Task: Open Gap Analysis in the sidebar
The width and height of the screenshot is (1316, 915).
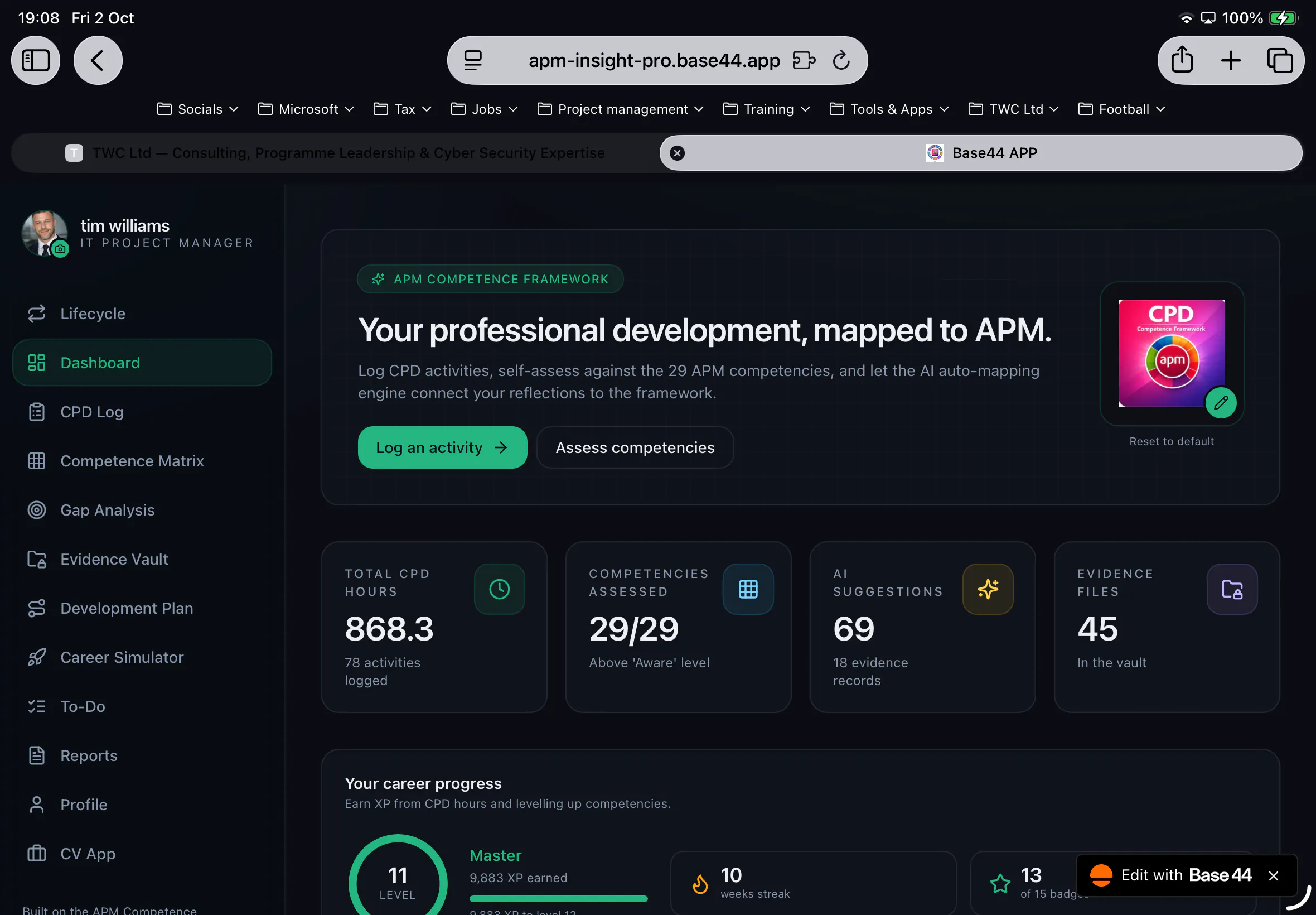Action: click(x=142, y=510)
